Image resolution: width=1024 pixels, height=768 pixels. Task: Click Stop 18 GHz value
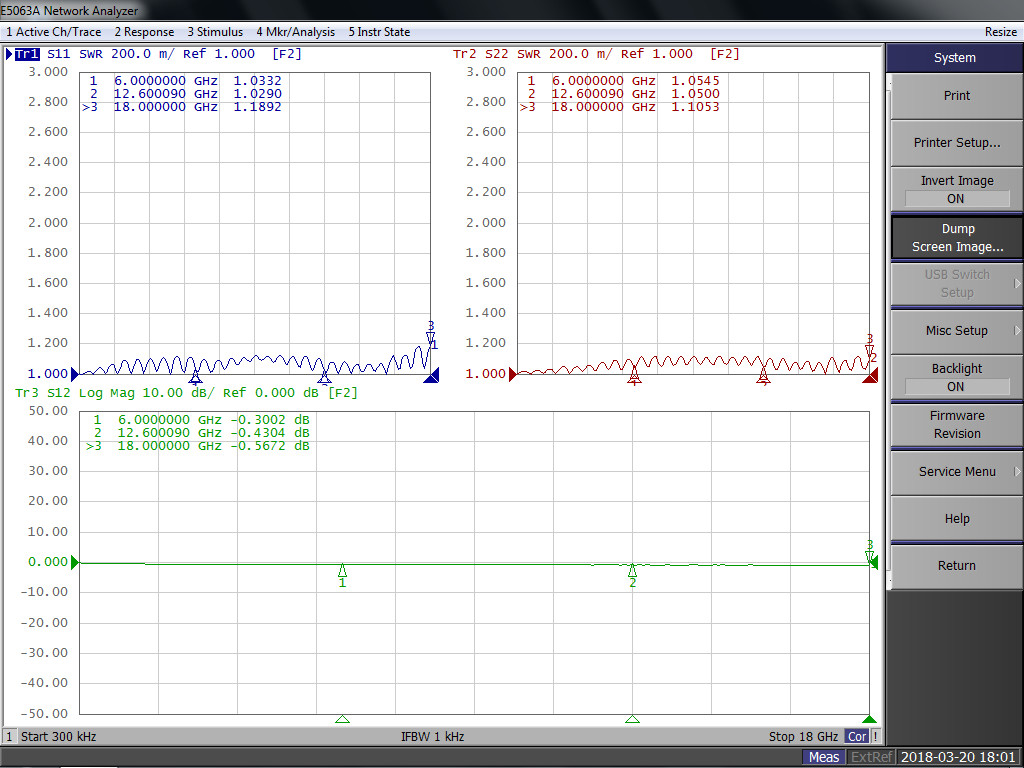click(803, 737)
